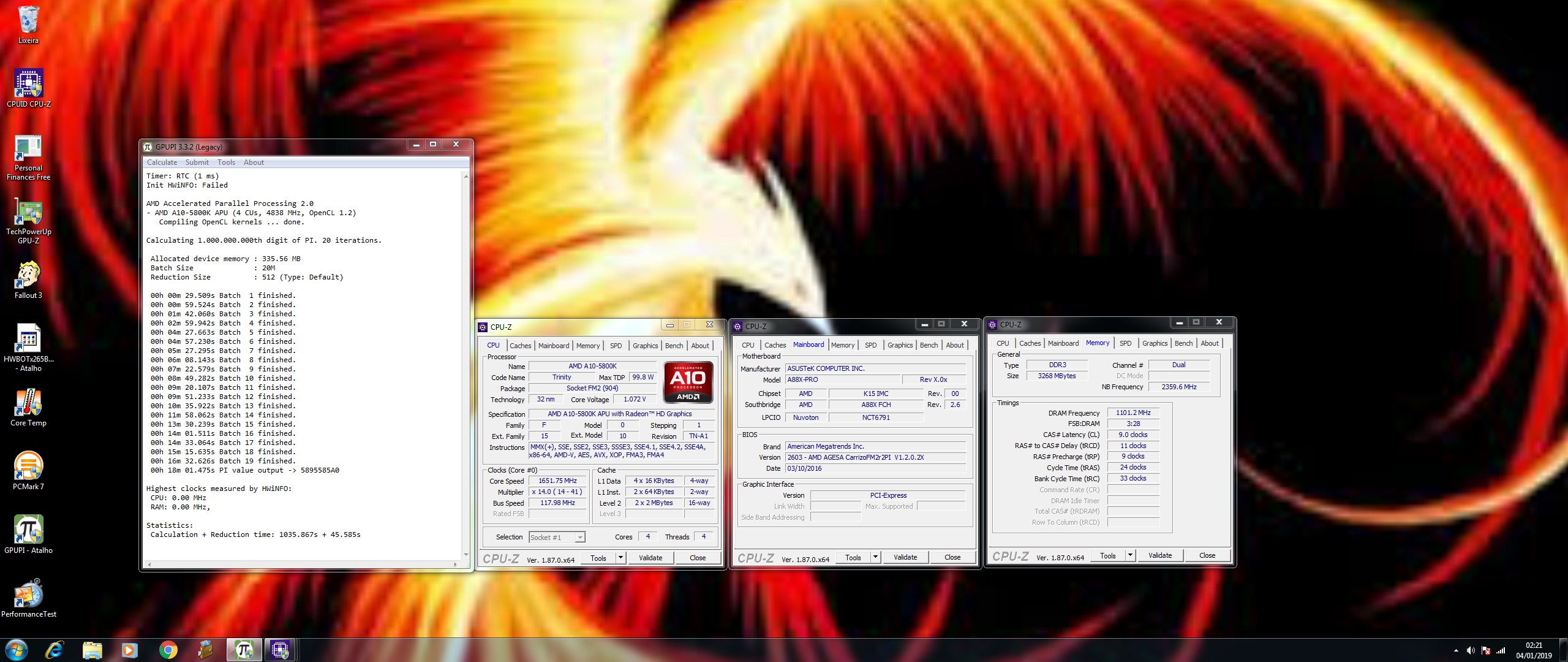1568x662 pixels.
Task: Click the AMD A10 processor logo
Action: point(688,382)
